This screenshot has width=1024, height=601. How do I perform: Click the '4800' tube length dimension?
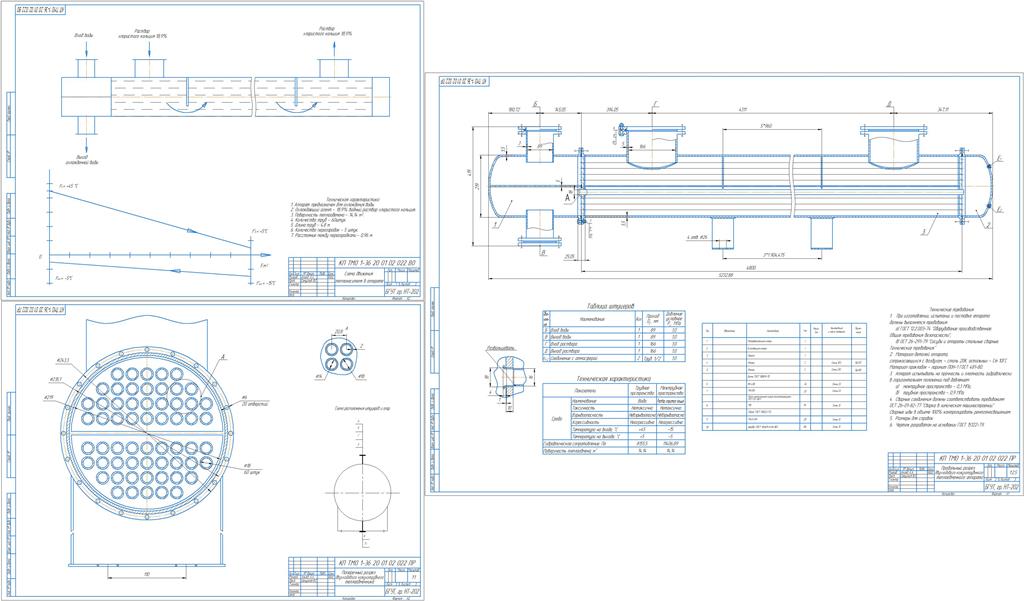(751, 268)
